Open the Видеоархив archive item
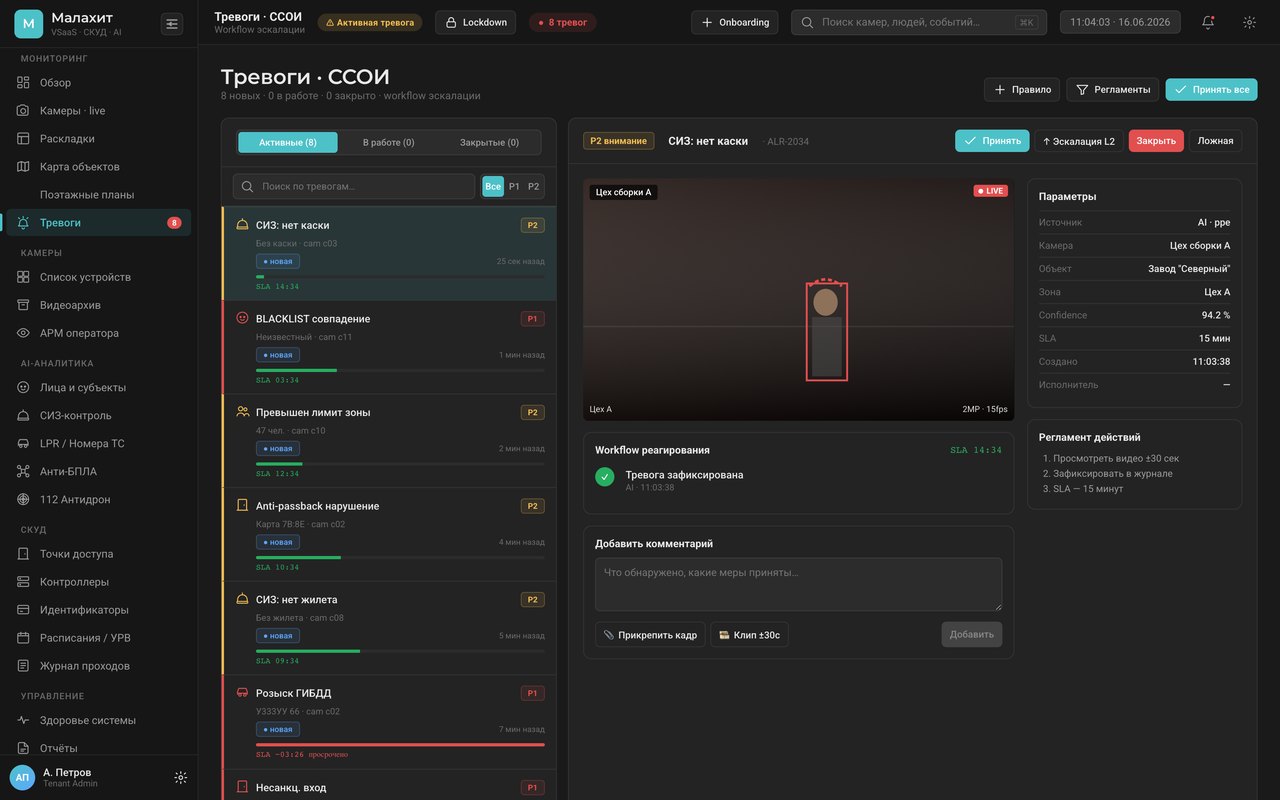This screenshot has width=1280, height=800. [98, 305]
